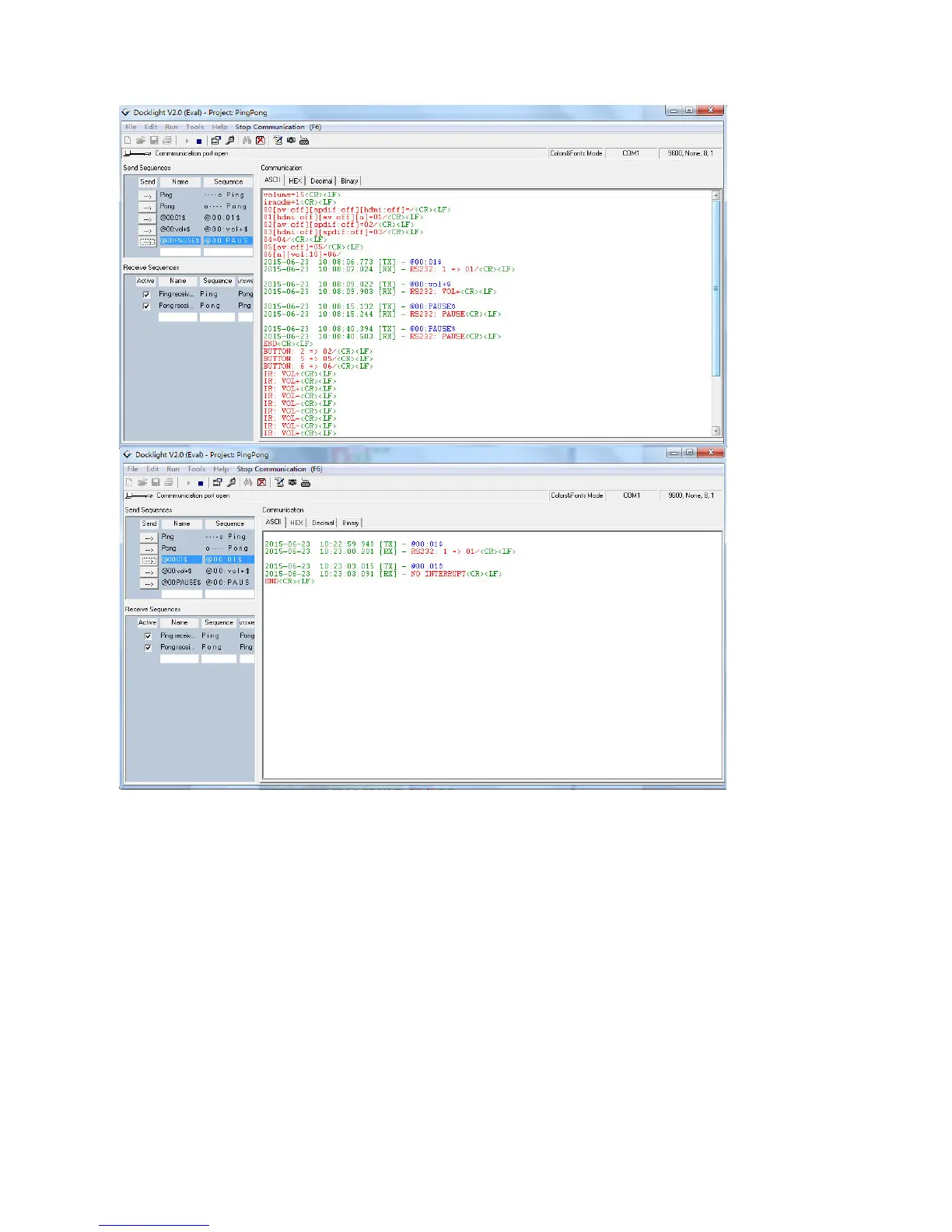
Task: Click the keyboard console icon in lower window toolbar
Action: [x=306, y=483]
